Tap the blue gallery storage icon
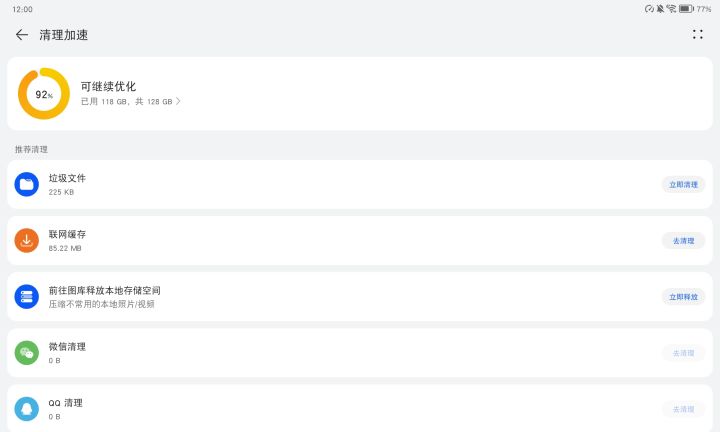Screen dimensions: 720x432 27,297
